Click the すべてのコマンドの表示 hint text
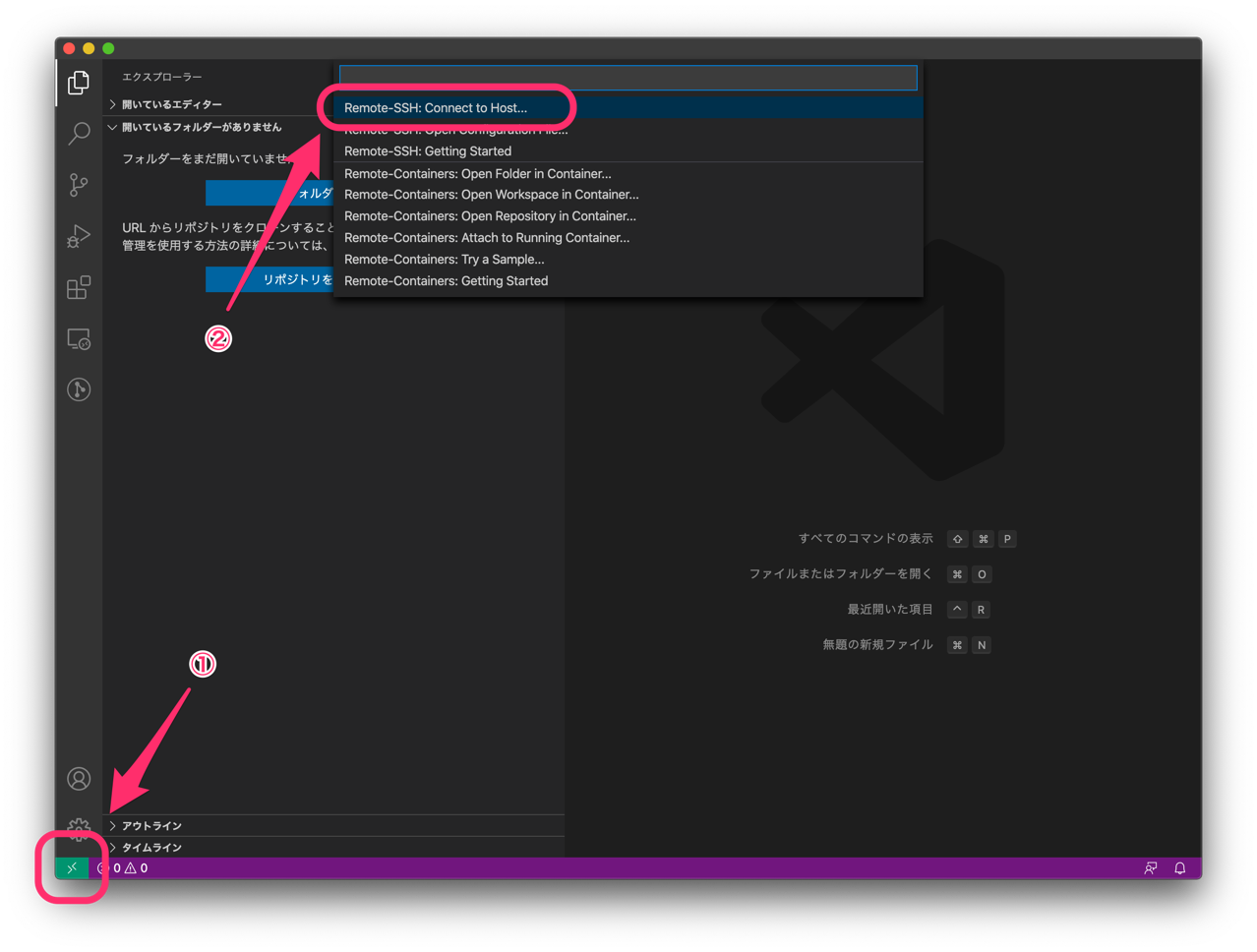Screen dimensions: 1257x952 click(x=866, y=539)
